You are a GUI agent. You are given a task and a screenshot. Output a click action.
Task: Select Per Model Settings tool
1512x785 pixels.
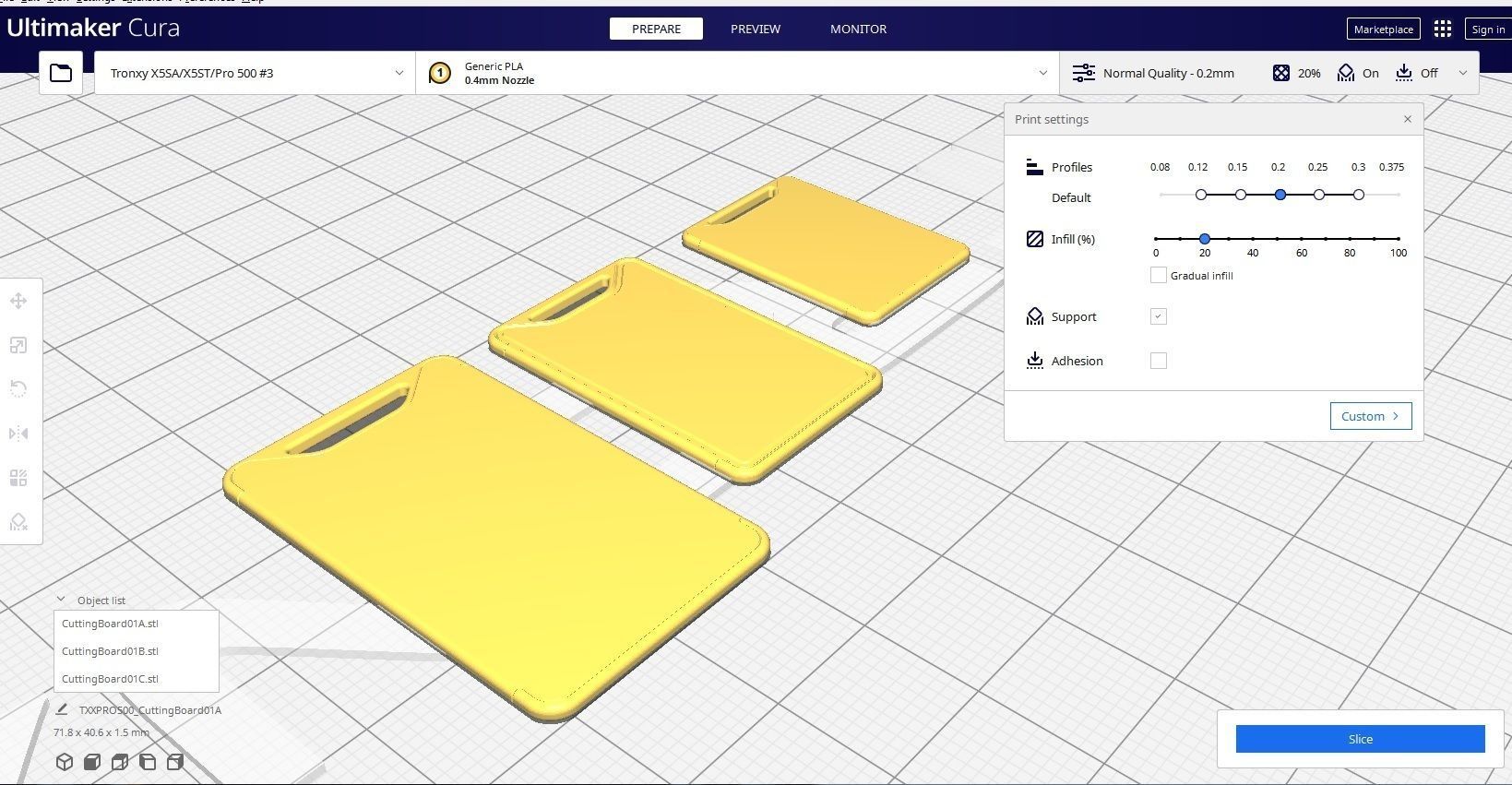[x=18, y=478]
